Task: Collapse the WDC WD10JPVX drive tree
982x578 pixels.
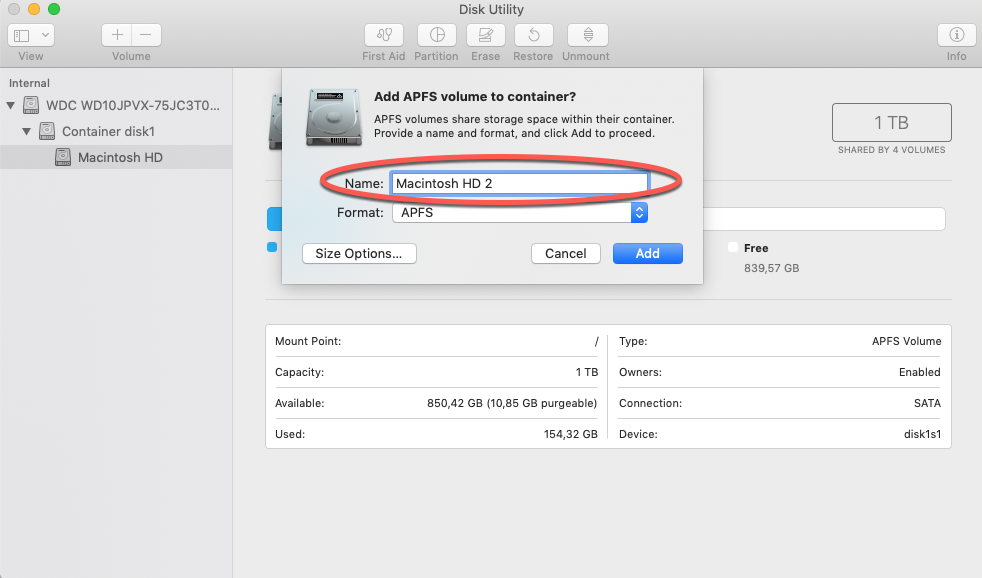Action: (x=11, y=105)
